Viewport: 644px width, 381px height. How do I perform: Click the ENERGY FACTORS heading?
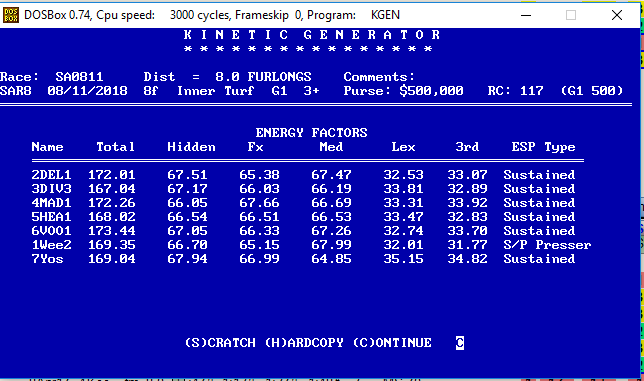coord(311,133)
